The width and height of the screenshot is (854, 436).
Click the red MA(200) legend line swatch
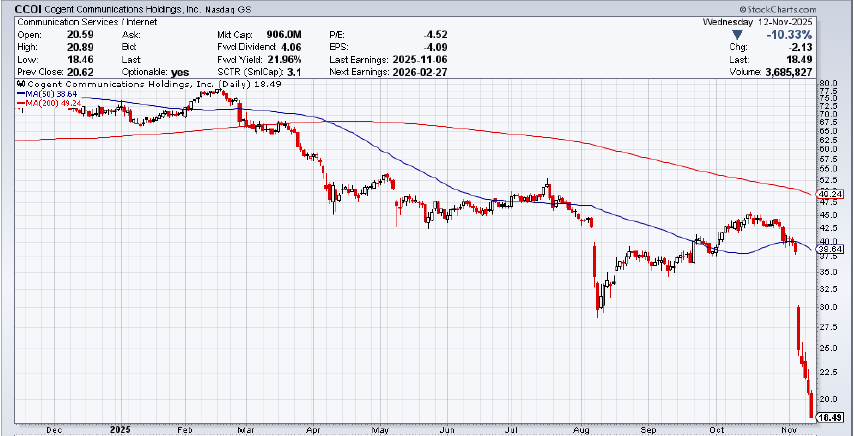pos(21,102)
